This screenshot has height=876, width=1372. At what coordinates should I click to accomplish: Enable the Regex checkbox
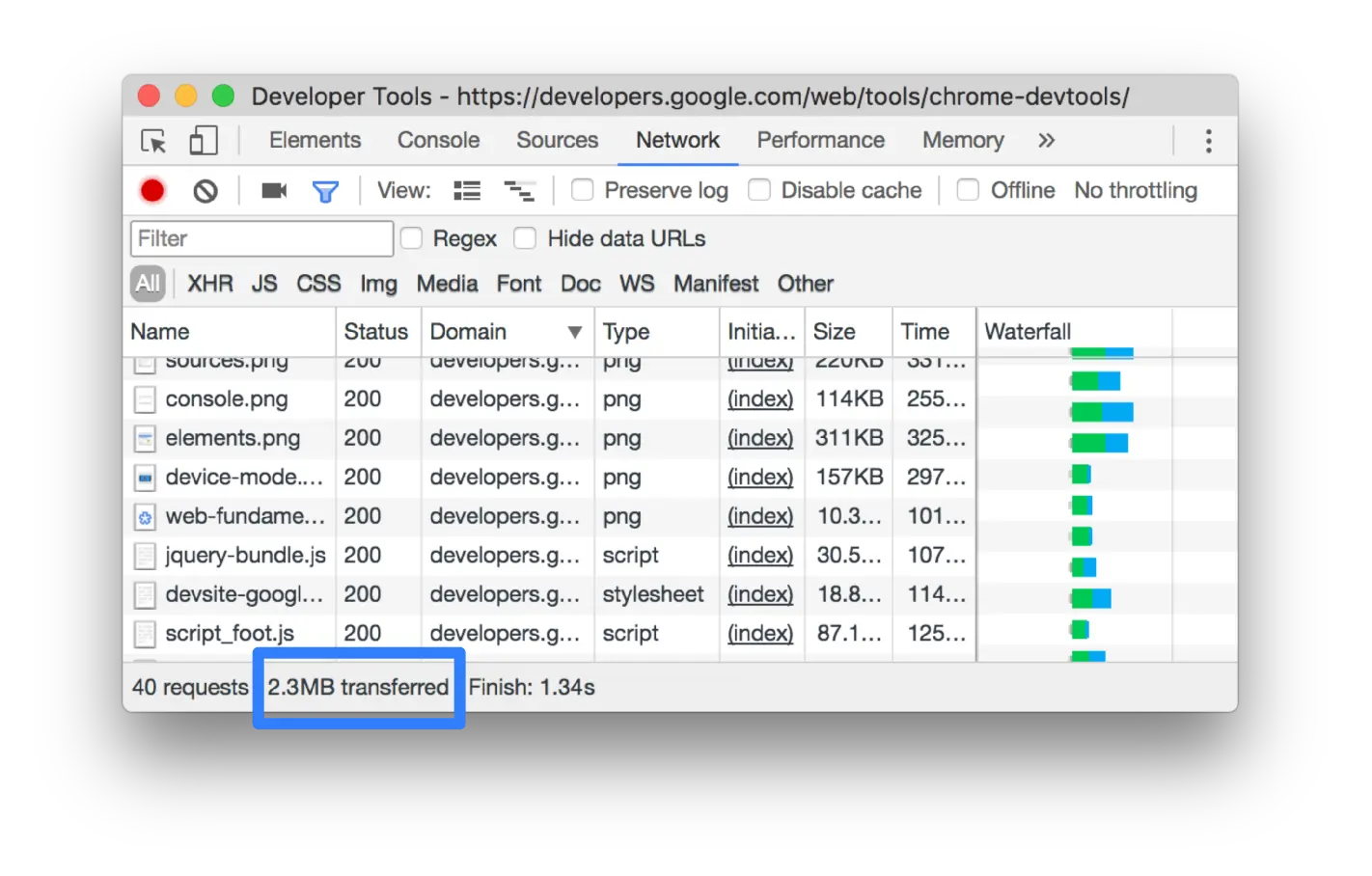[411, 238]
